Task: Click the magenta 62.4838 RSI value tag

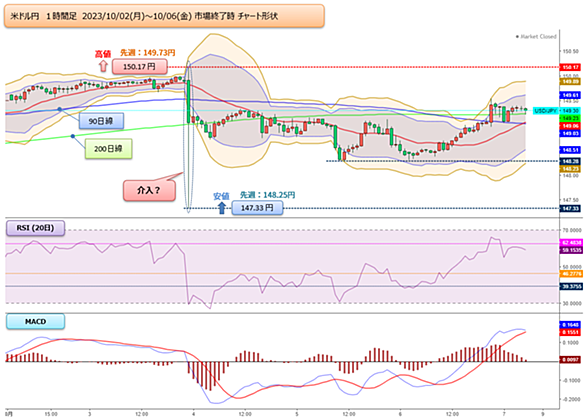Action: (571, 243)
